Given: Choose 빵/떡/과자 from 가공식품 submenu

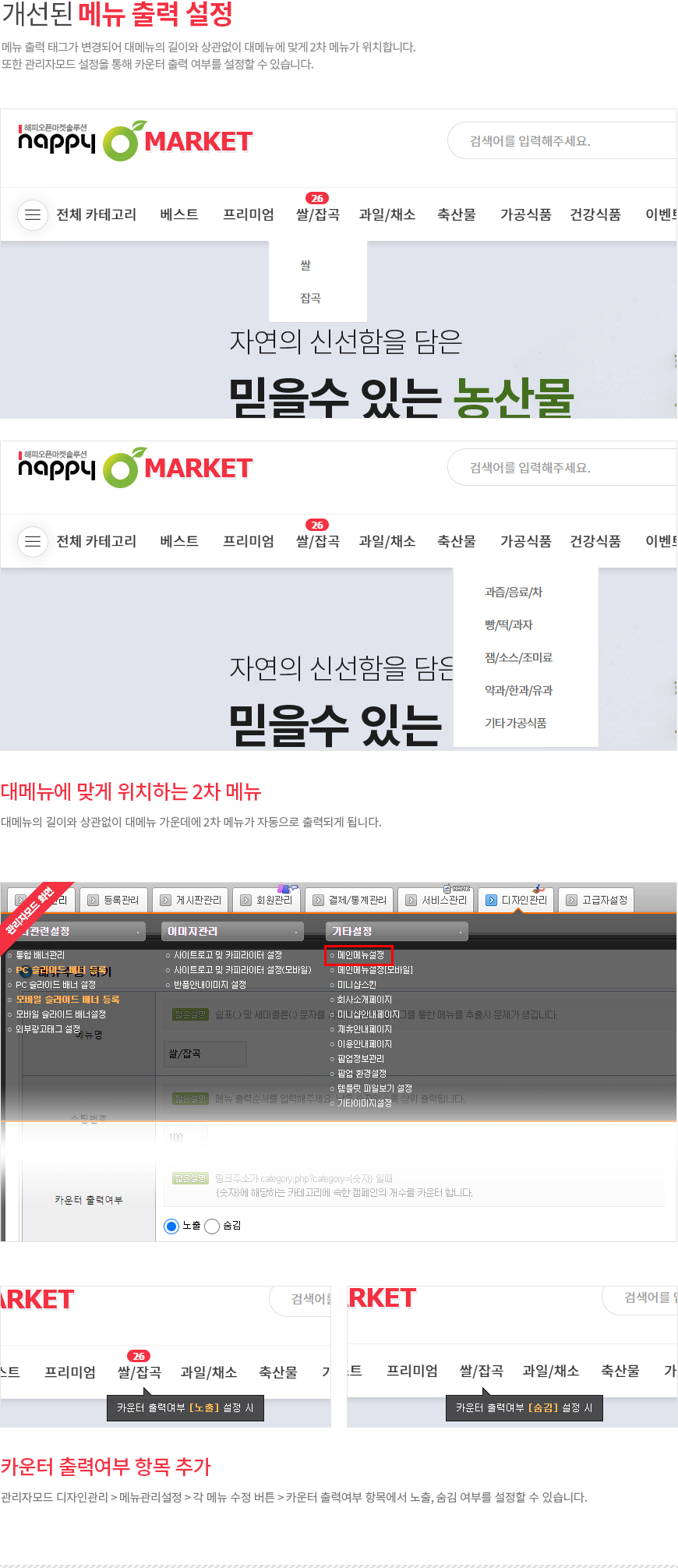Looking at the screenshot, I should click(509, 625).
